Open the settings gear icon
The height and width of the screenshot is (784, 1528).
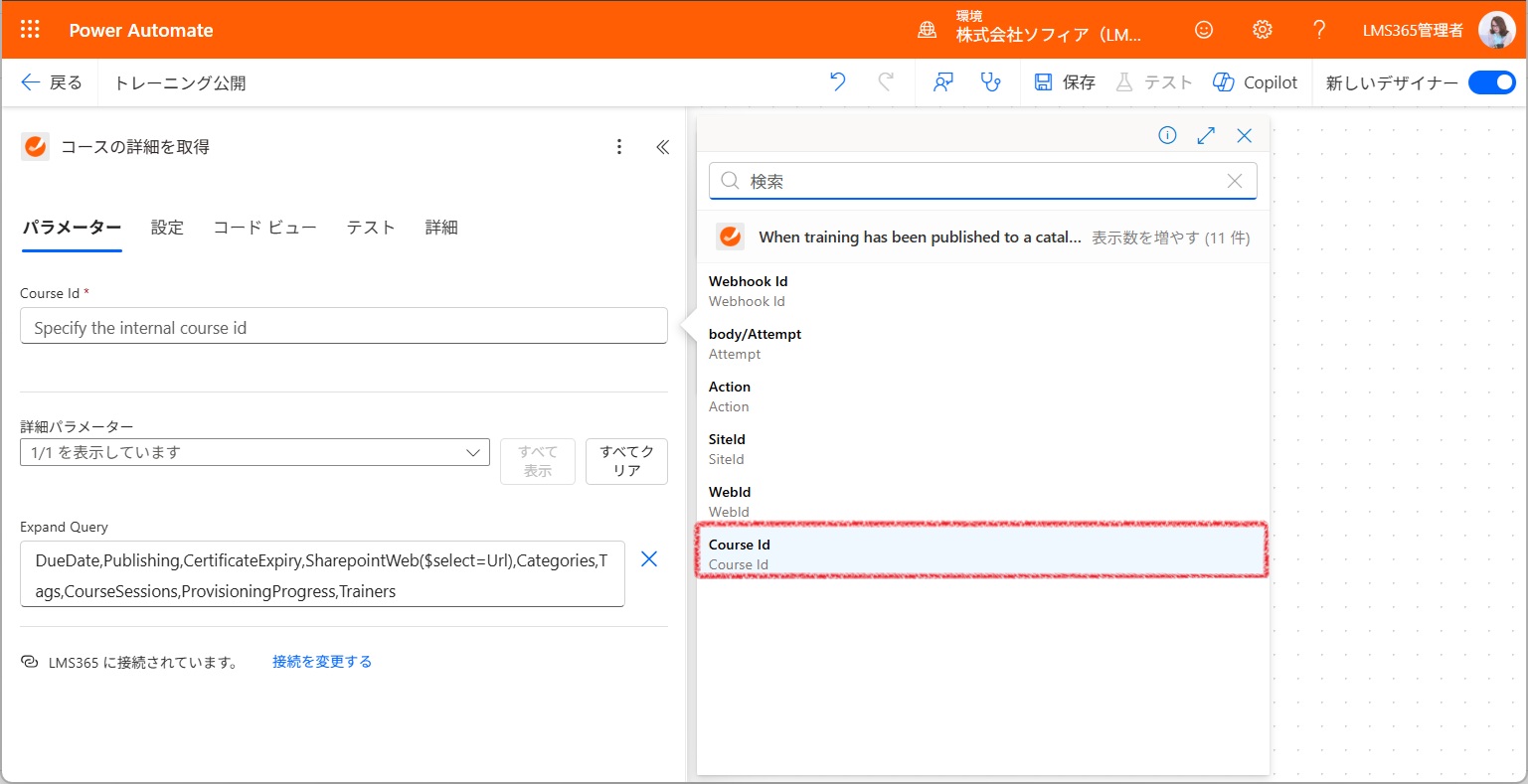click(x=1262, y=30)
